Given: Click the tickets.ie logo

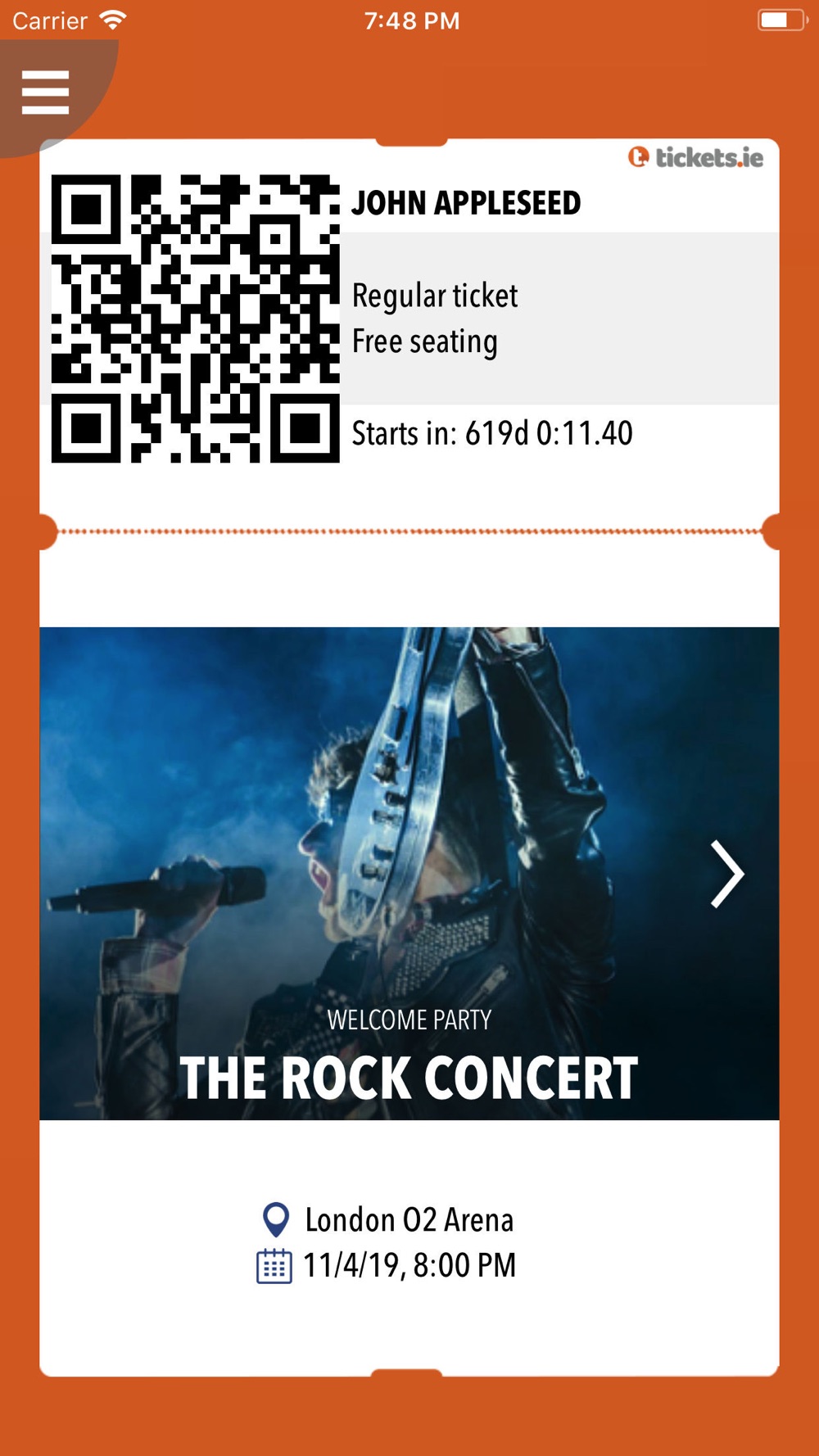Looking at the screenshot, I should [695, 157].
